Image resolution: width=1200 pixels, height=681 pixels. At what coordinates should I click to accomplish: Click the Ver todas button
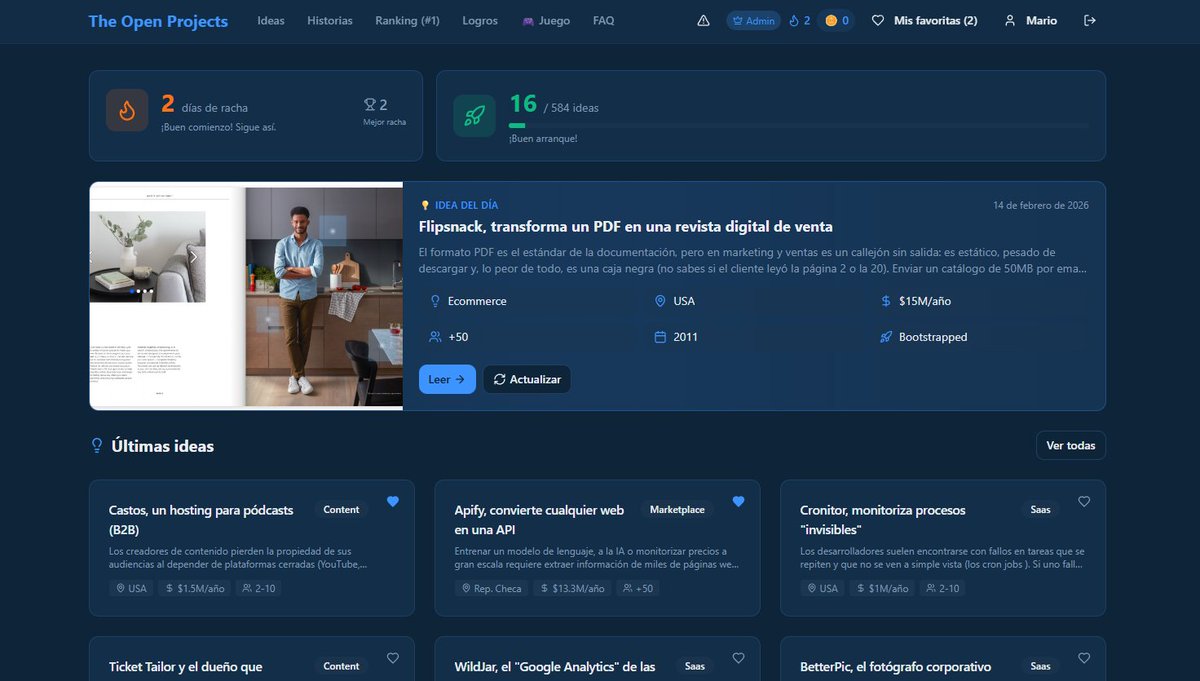pyautogui.click(x=1071, y=446)
